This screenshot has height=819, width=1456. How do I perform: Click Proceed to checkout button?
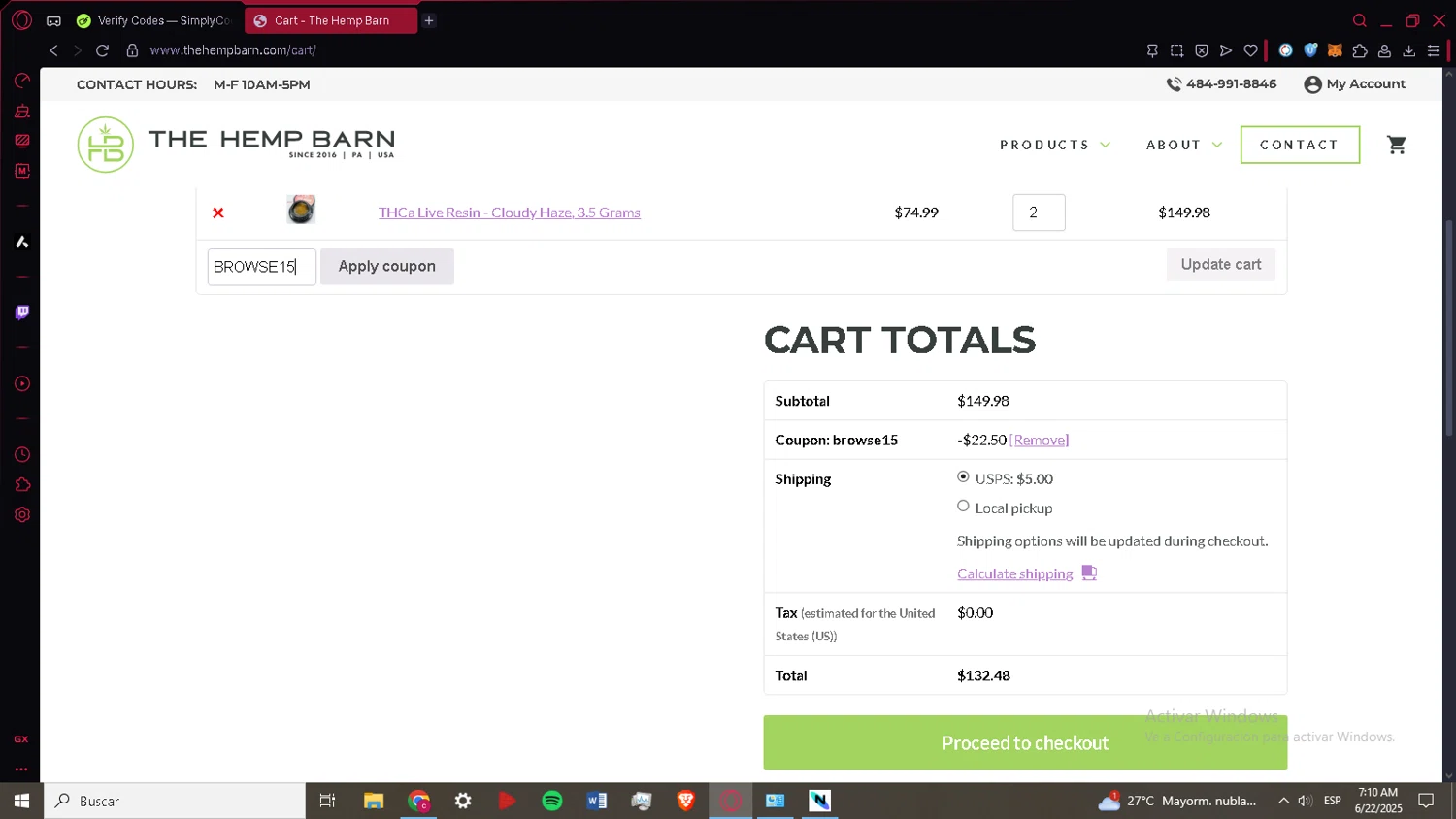(1025, 742)
